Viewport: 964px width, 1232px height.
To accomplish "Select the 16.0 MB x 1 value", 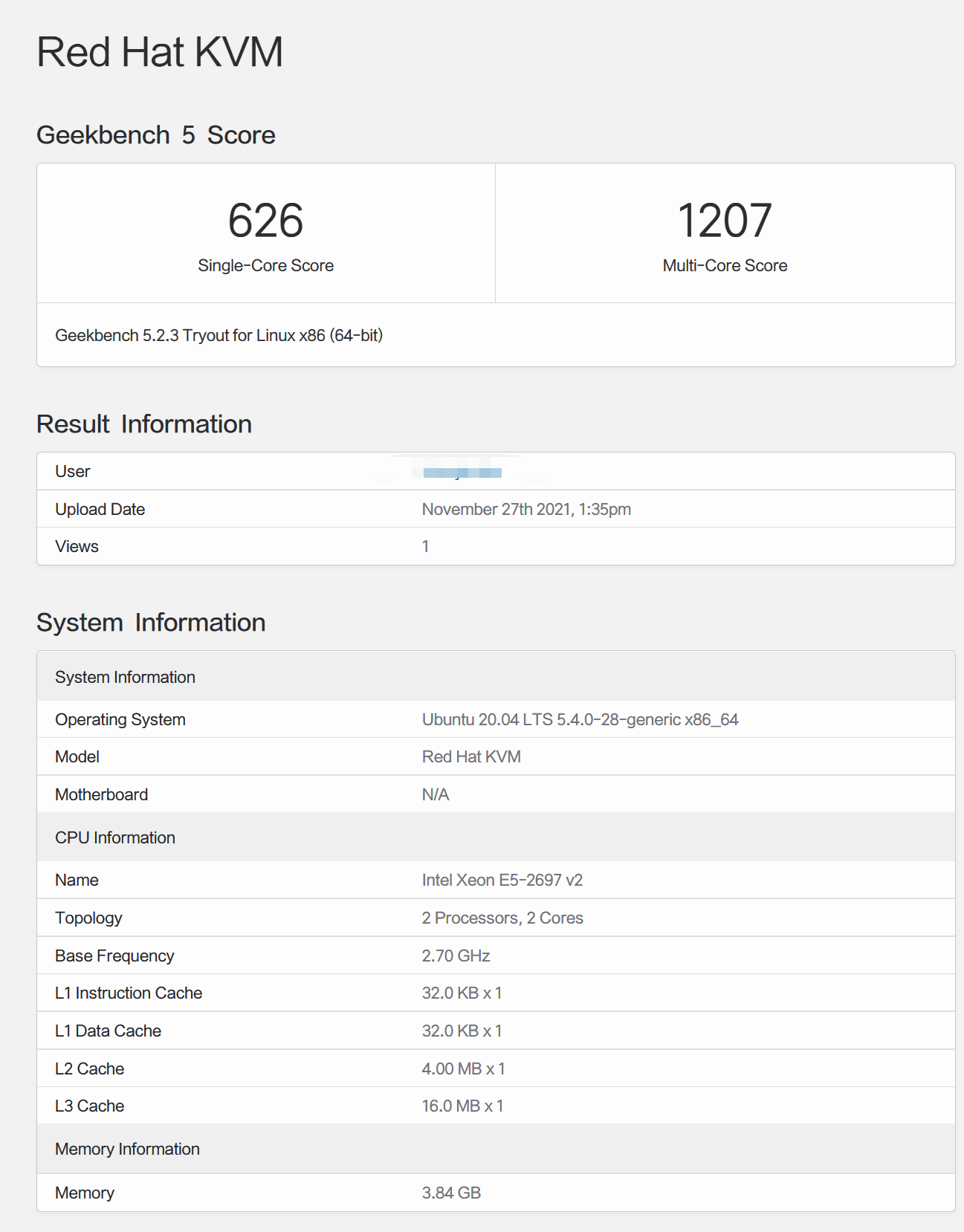I will click(462, 1106).
